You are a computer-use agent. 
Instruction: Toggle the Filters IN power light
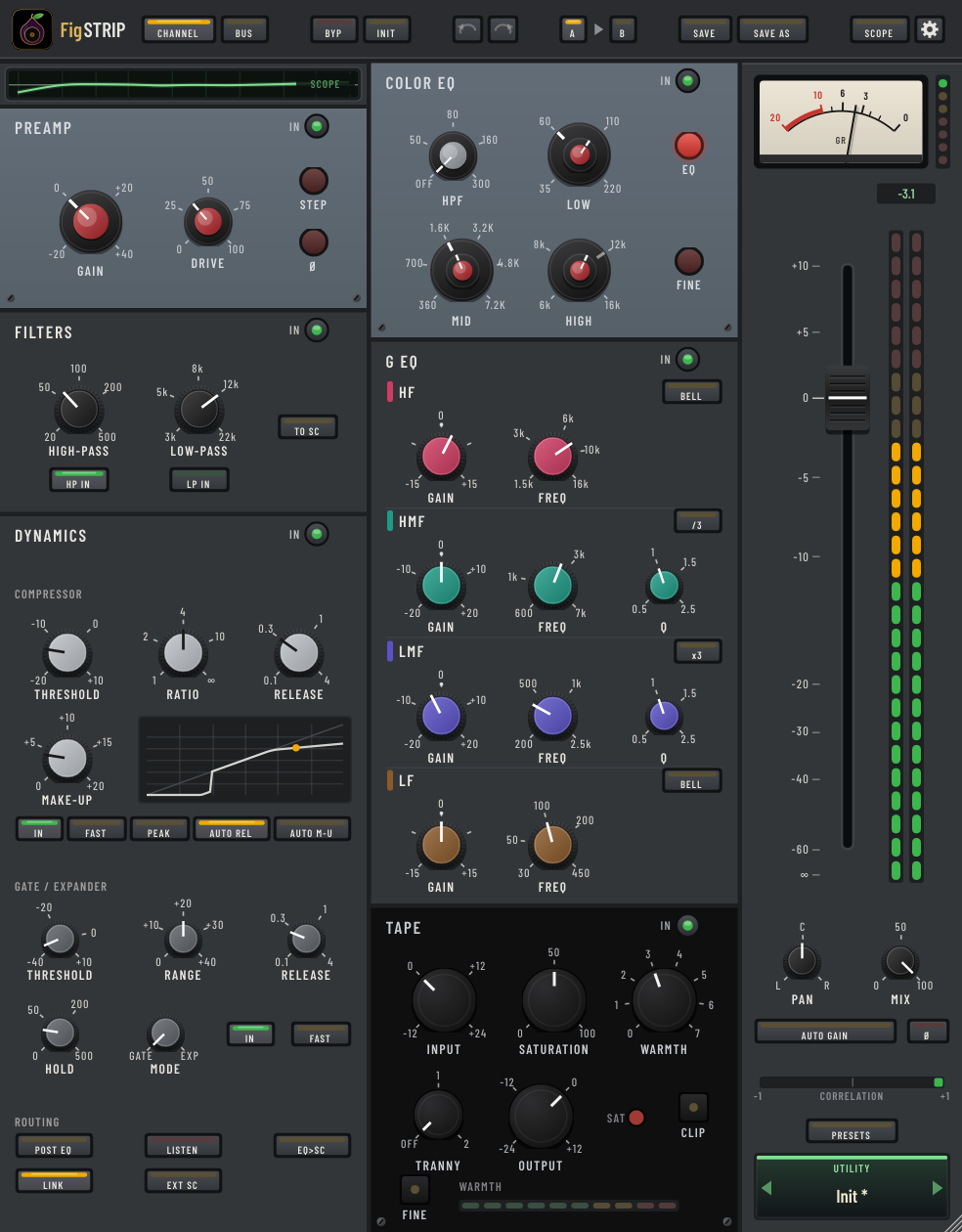coord(316,330)
